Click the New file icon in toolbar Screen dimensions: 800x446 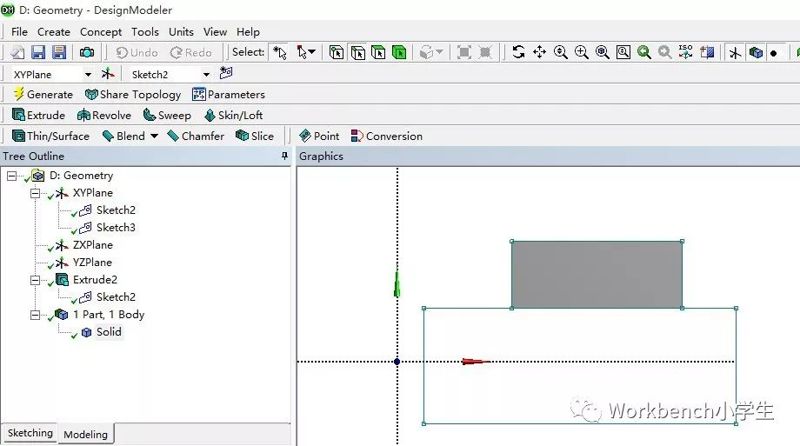tap(17, 52)
